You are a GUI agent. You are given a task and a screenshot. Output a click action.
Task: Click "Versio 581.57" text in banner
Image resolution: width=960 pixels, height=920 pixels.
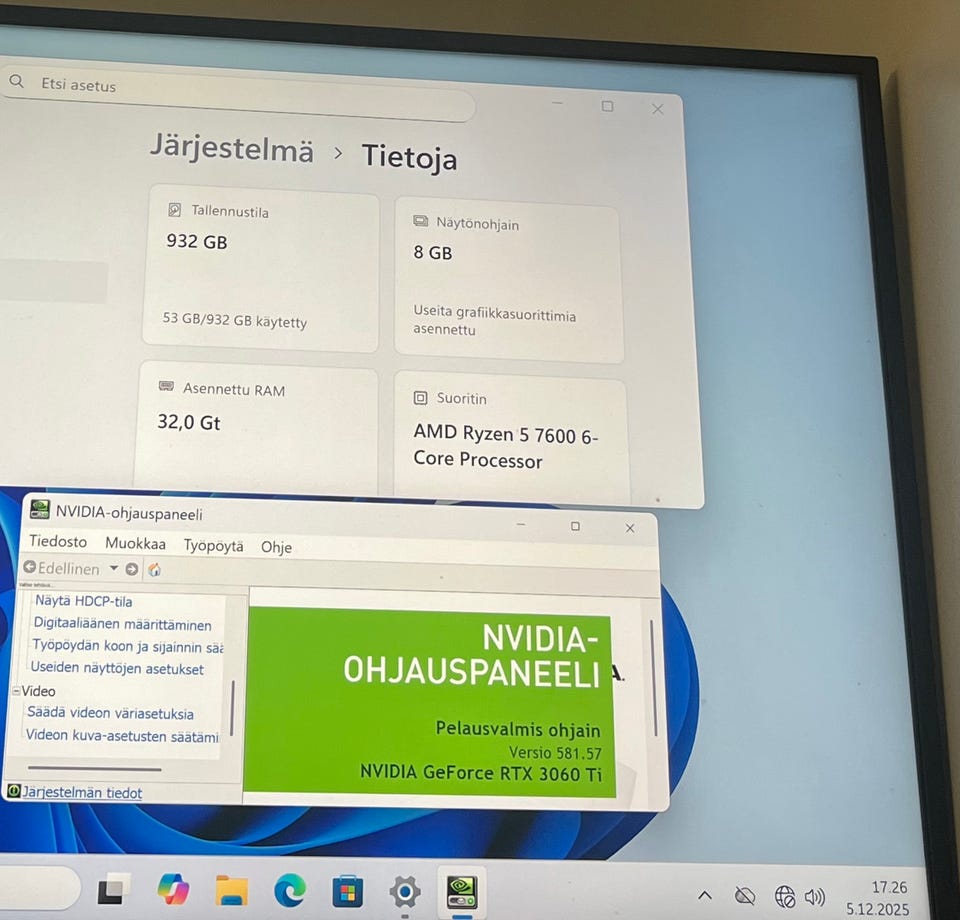(555, 753)
